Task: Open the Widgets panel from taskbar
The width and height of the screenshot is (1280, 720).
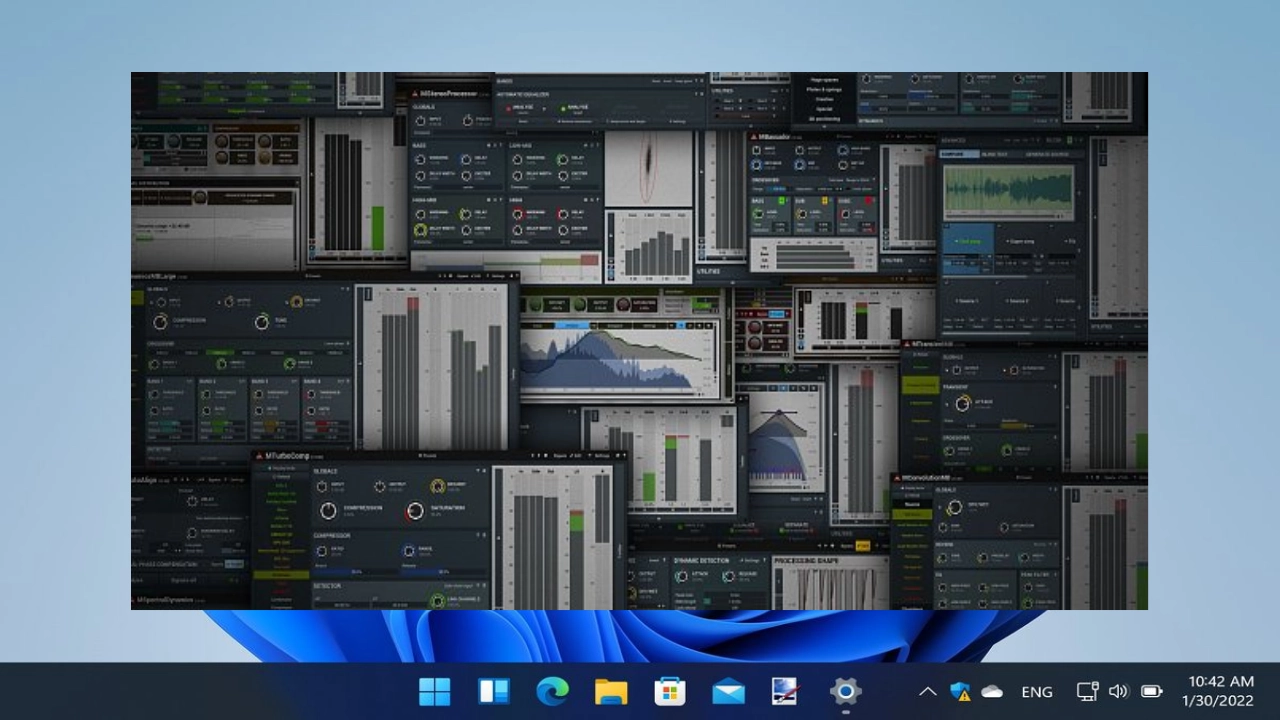Action: pyautogui.click(x=493, y=691)
